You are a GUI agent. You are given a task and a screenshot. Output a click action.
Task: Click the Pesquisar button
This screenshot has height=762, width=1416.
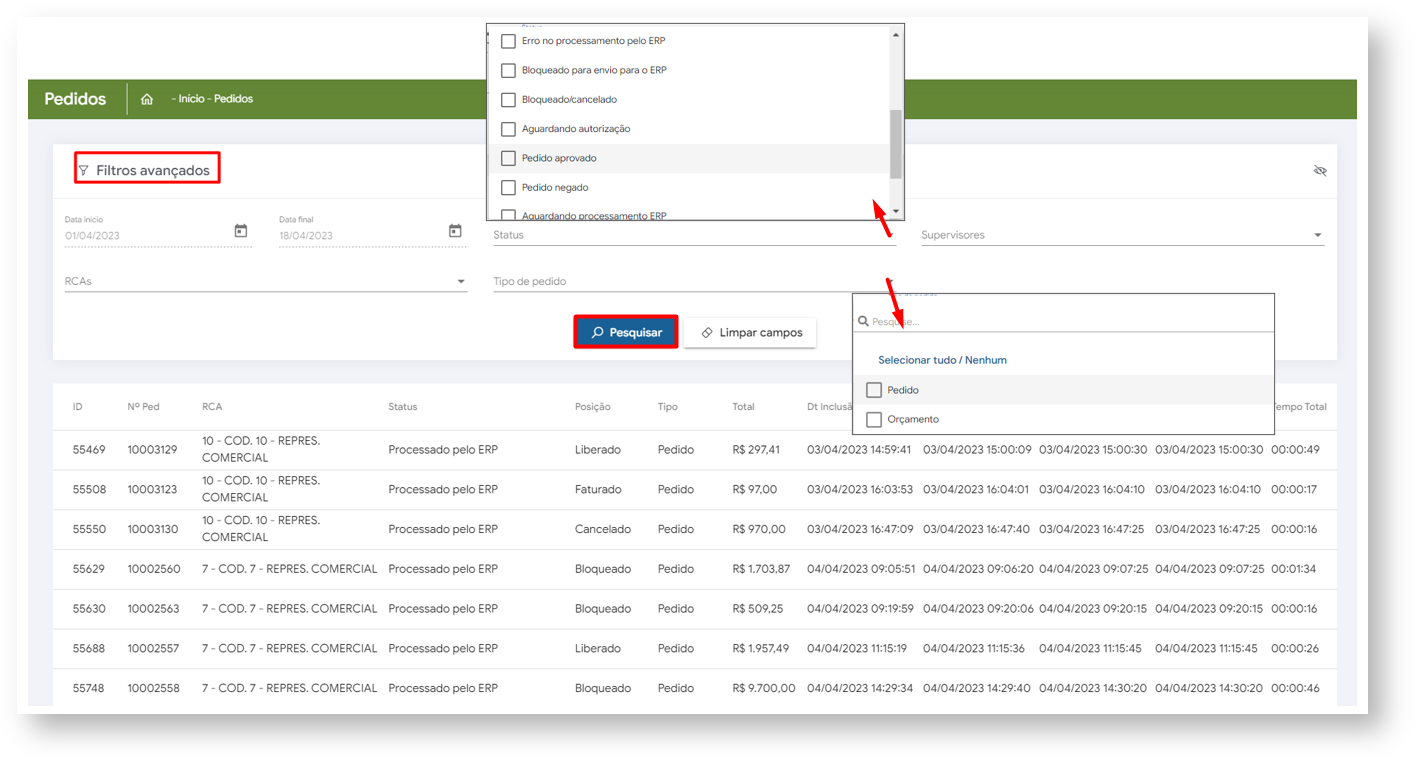click(x=626, y=332)
